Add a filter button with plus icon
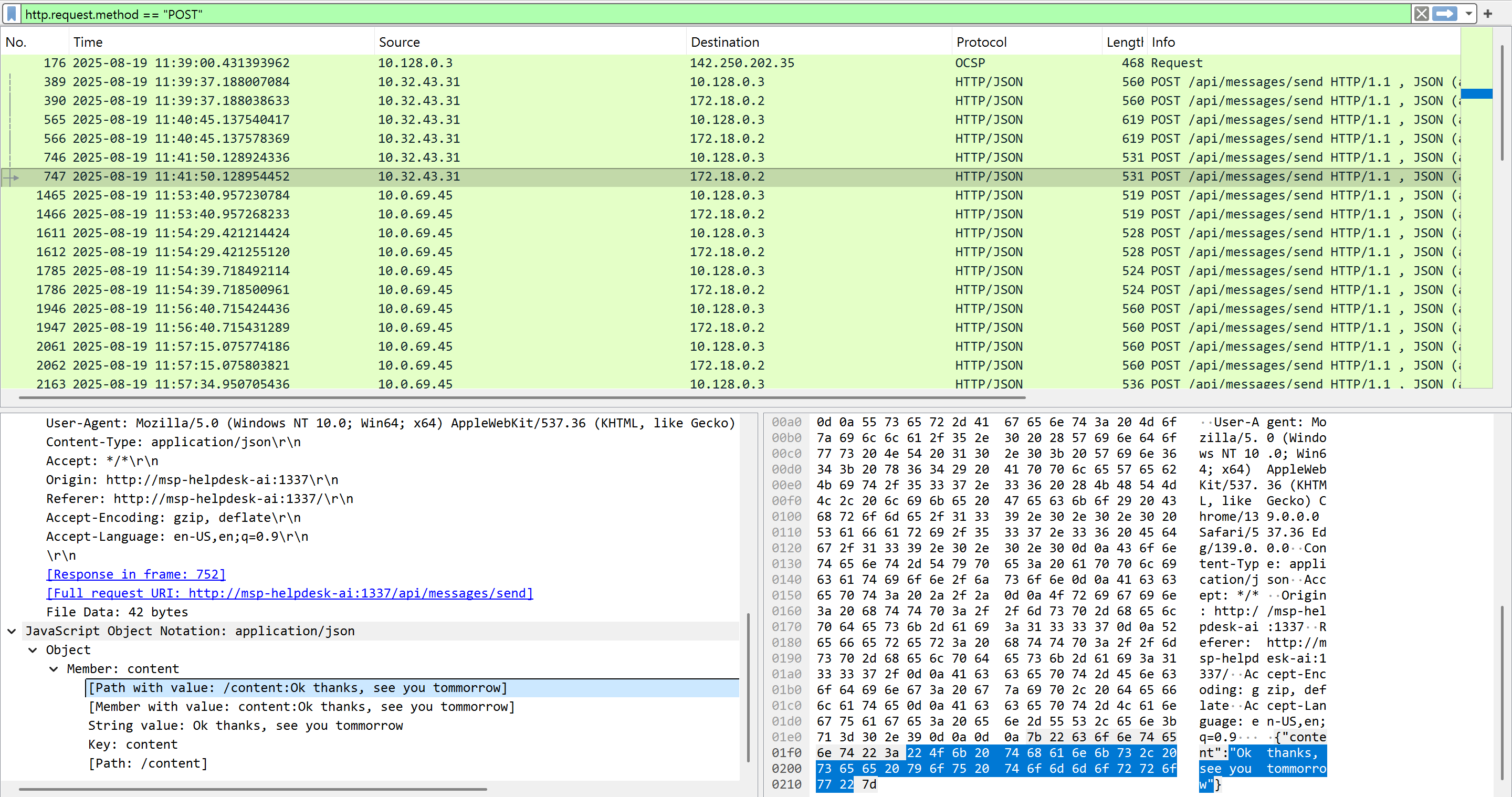Screen dimensions: 1512x797 (1487, 14)
